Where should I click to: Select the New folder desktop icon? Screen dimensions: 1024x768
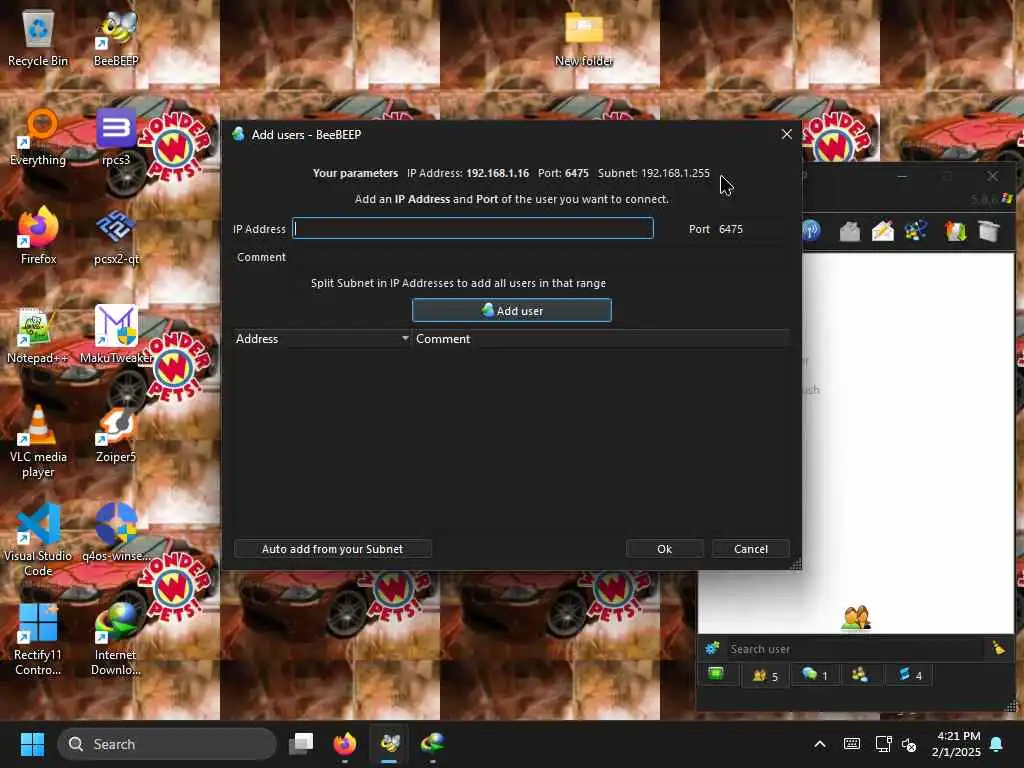(584, 39)
